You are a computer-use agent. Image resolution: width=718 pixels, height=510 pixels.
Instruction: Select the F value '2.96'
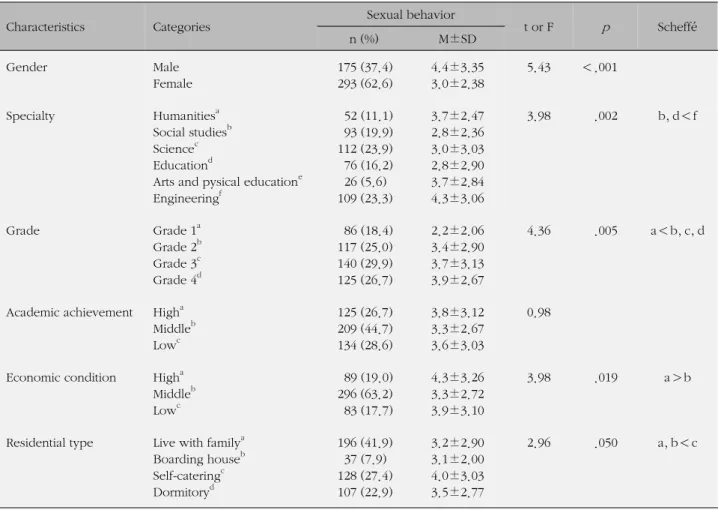pos(538,443)
